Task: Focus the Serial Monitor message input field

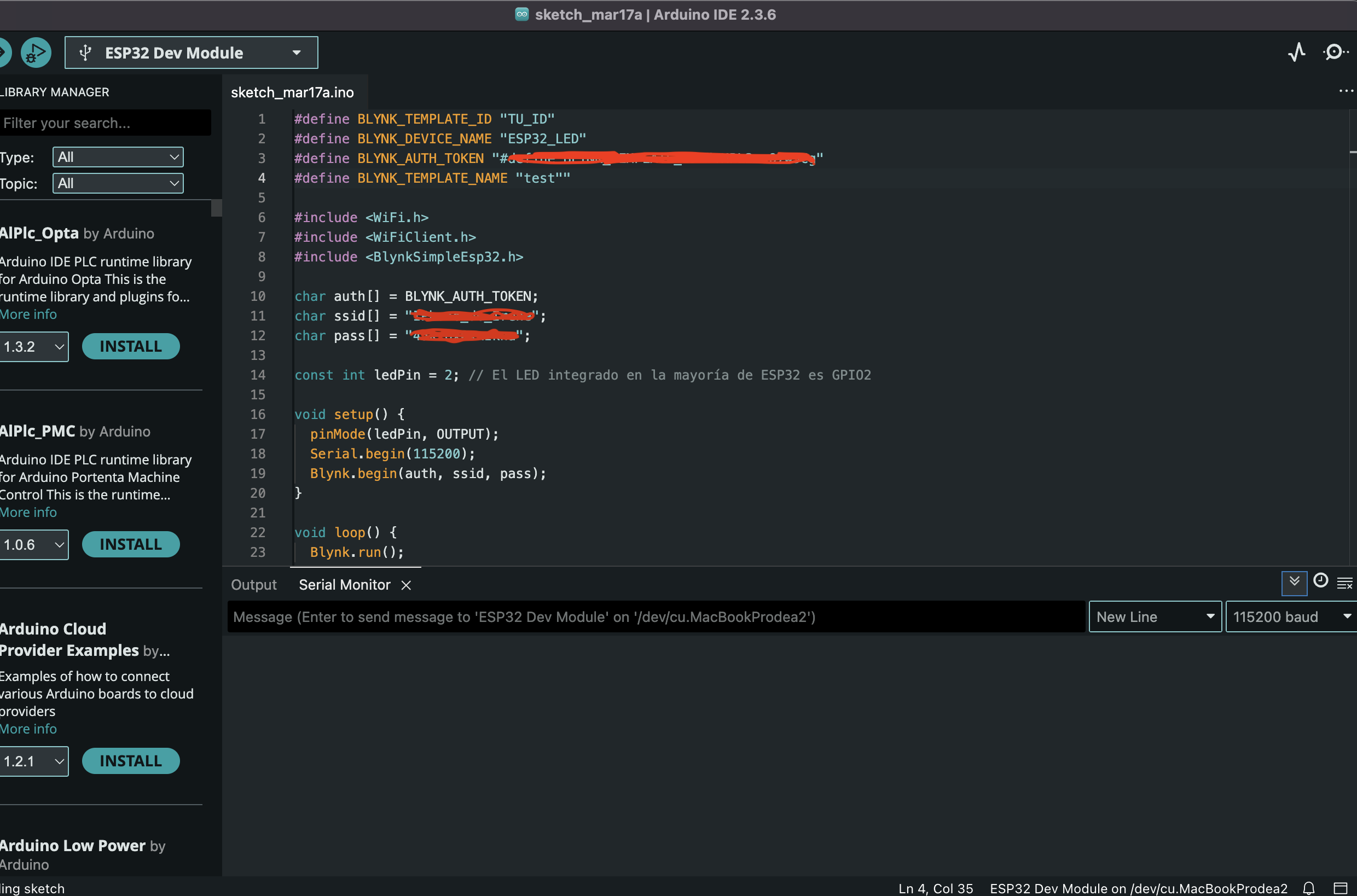Action: [656, 616]
